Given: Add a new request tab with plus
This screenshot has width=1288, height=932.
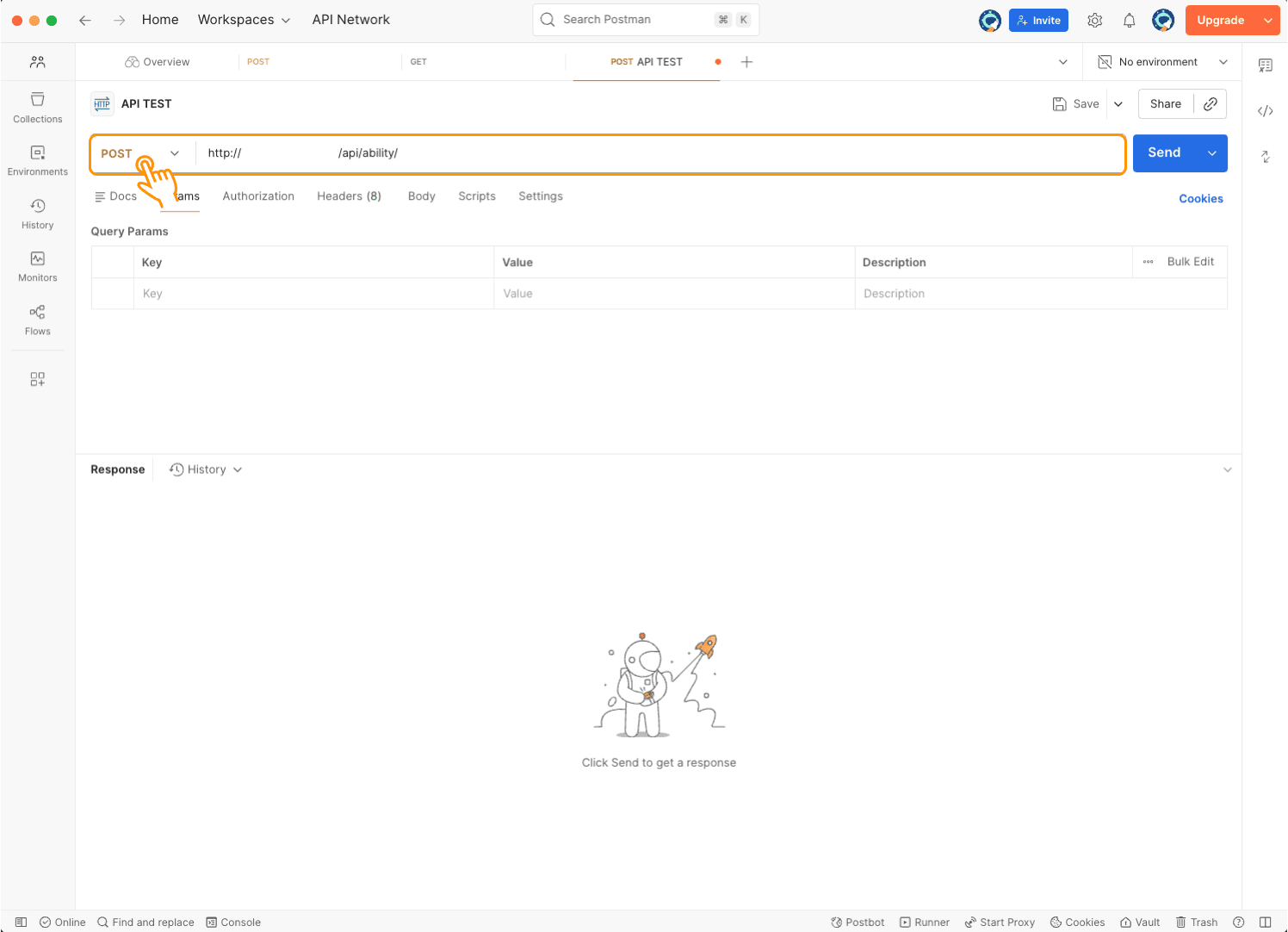Looking at the screenshot, I should pyautogui.click(x=746, y=62).
